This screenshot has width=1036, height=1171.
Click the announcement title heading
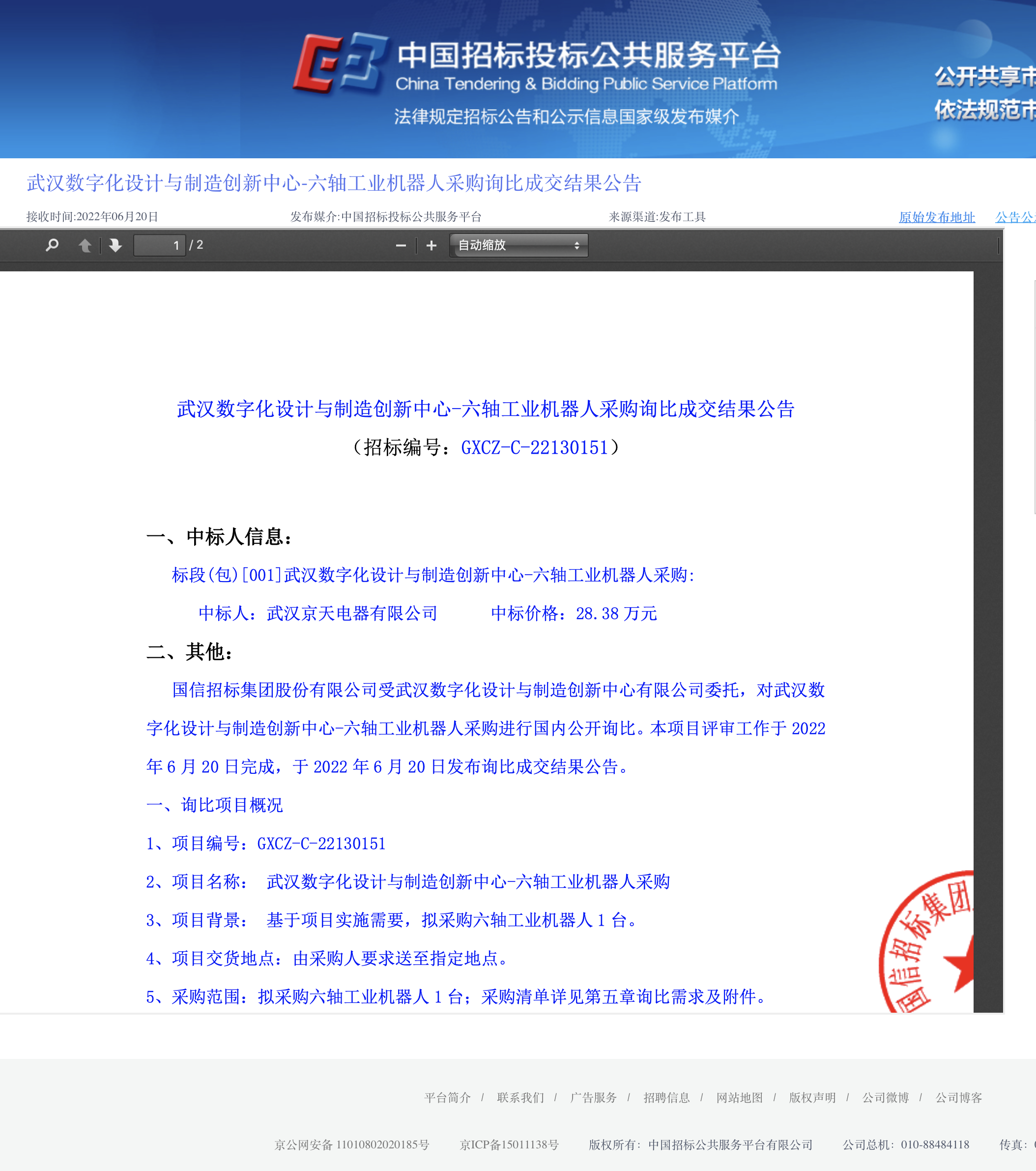click(334, 183)
